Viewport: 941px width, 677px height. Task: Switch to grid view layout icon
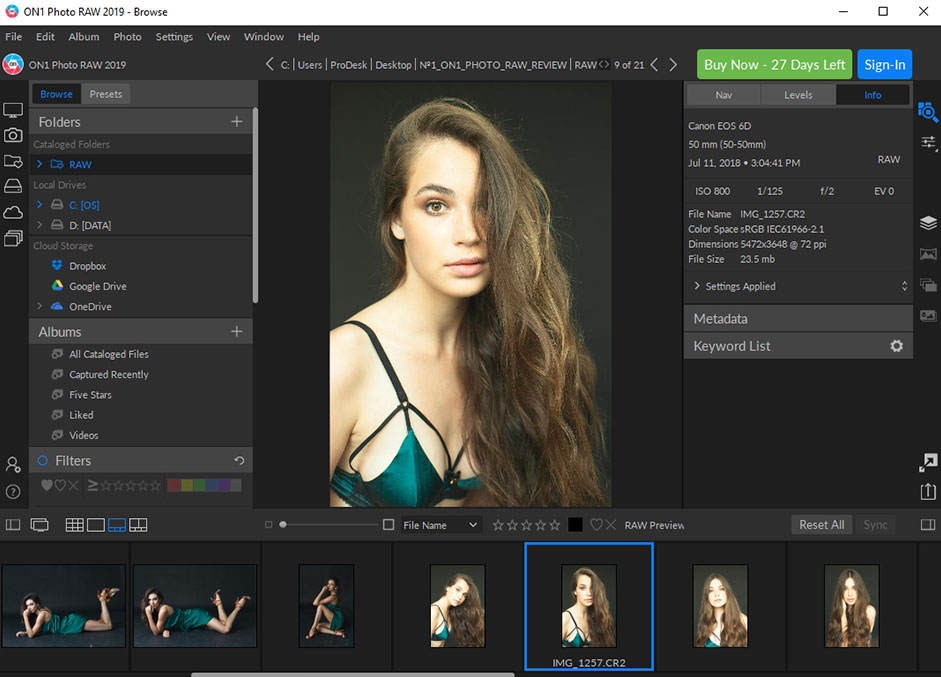[74, 523]
